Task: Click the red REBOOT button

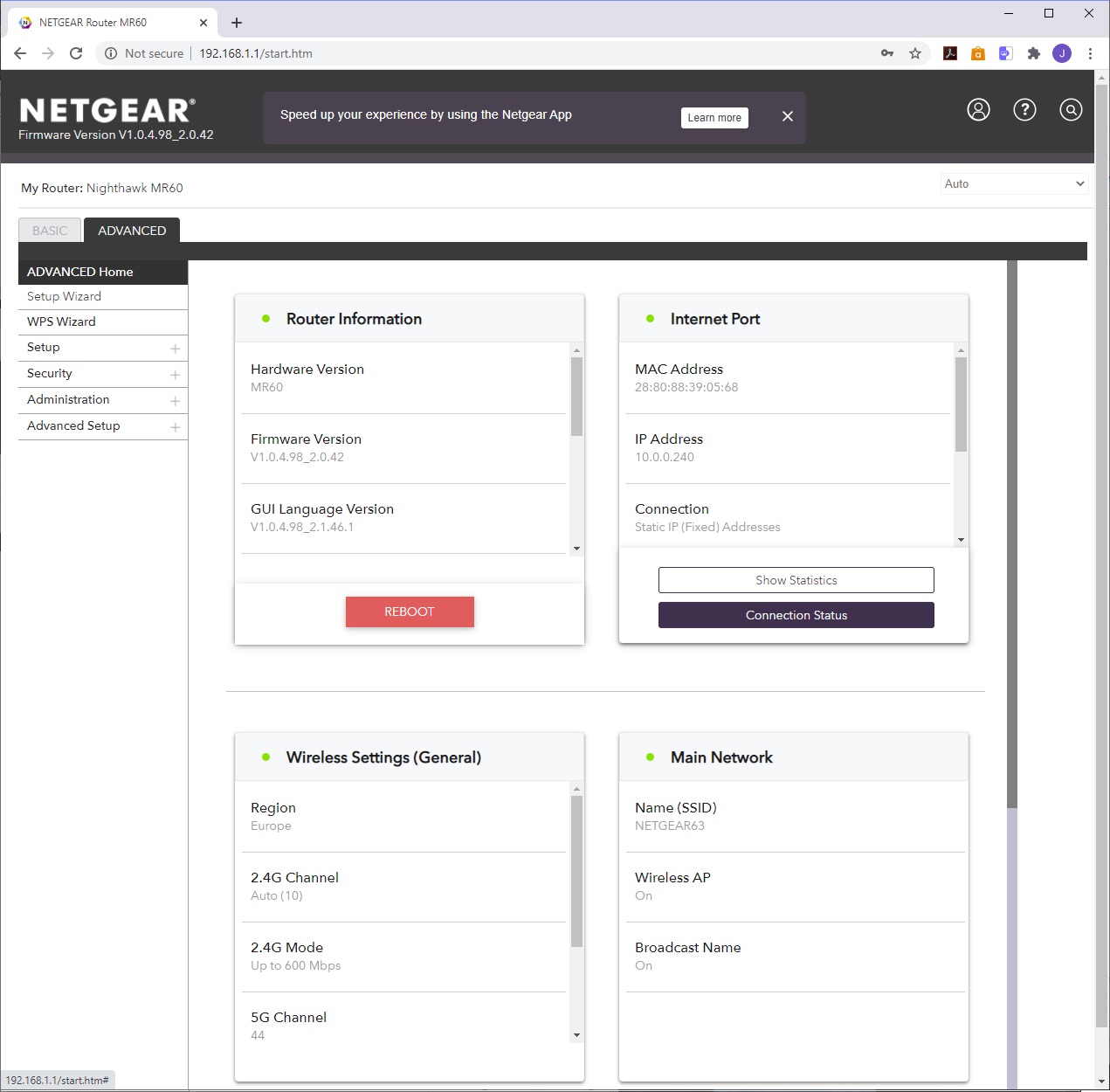Action: click(410, 612)
